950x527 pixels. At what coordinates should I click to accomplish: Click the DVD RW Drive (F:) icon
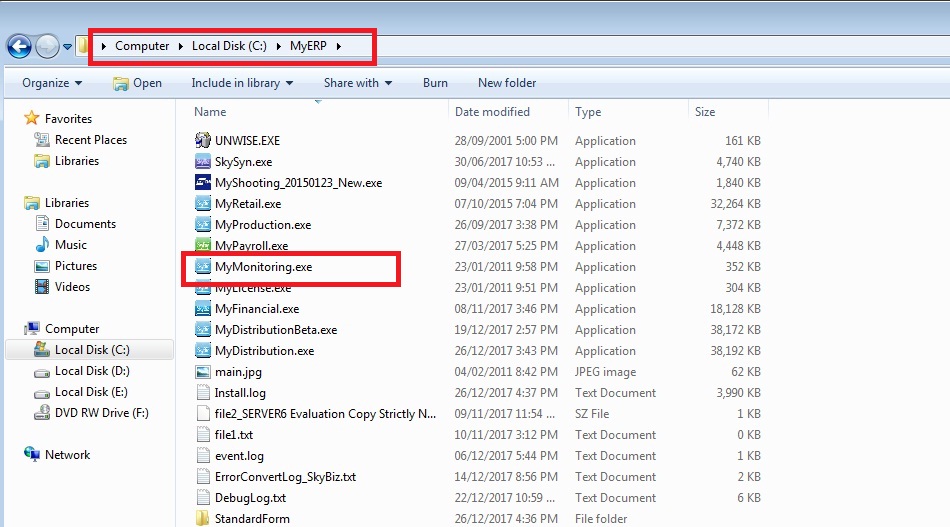42,413
